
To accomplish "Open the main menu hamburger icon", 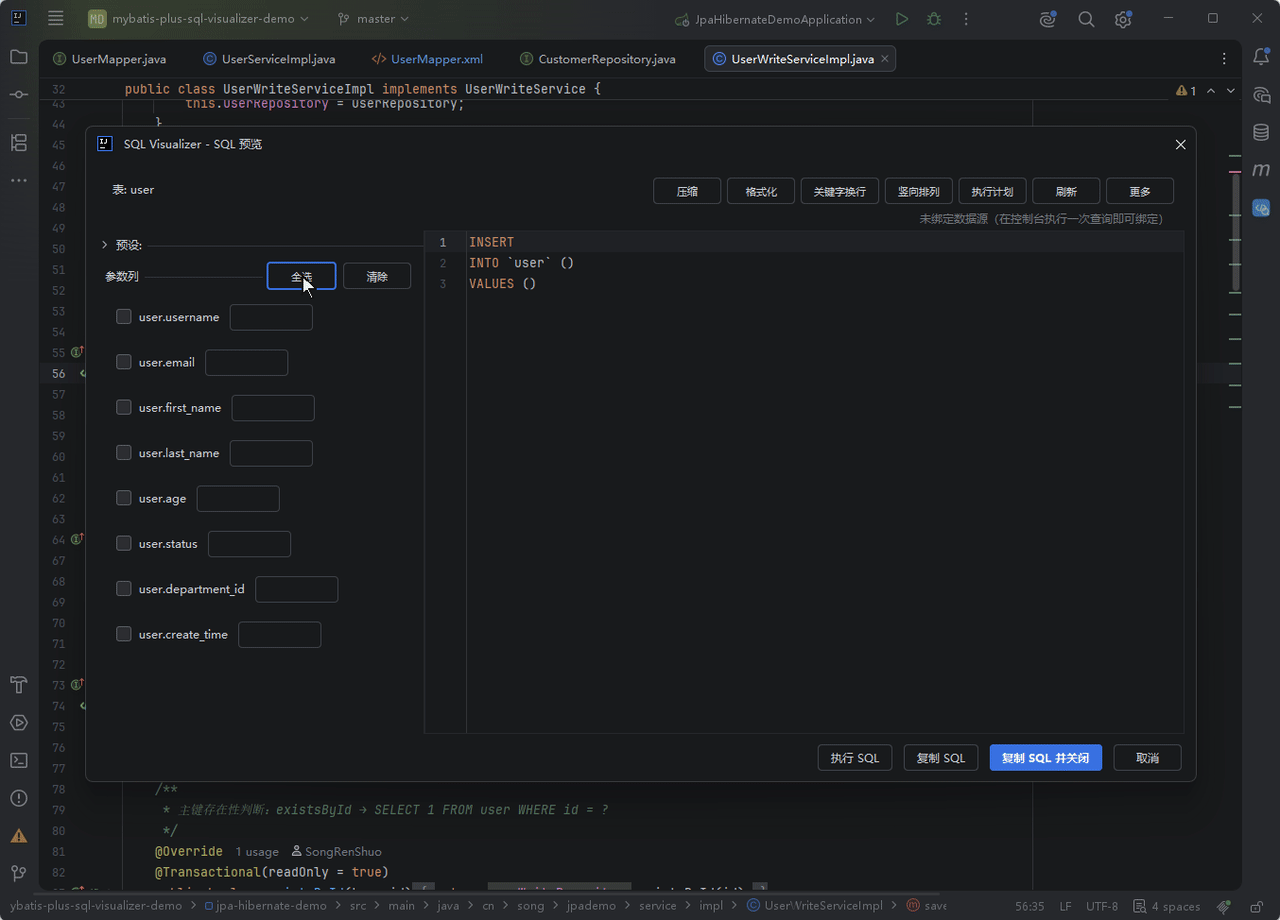I will click(x=56, y=19).
